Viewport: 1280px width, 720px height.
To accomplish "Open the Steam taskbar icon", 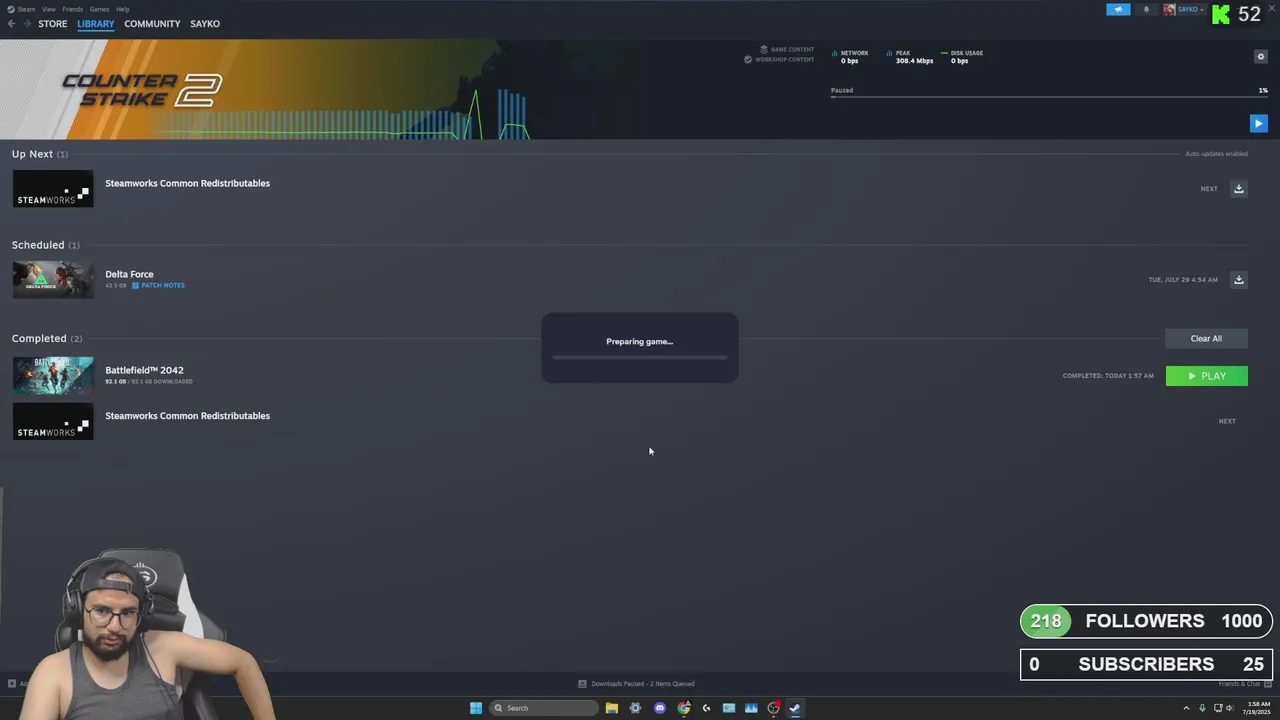I will pos(794,708).
